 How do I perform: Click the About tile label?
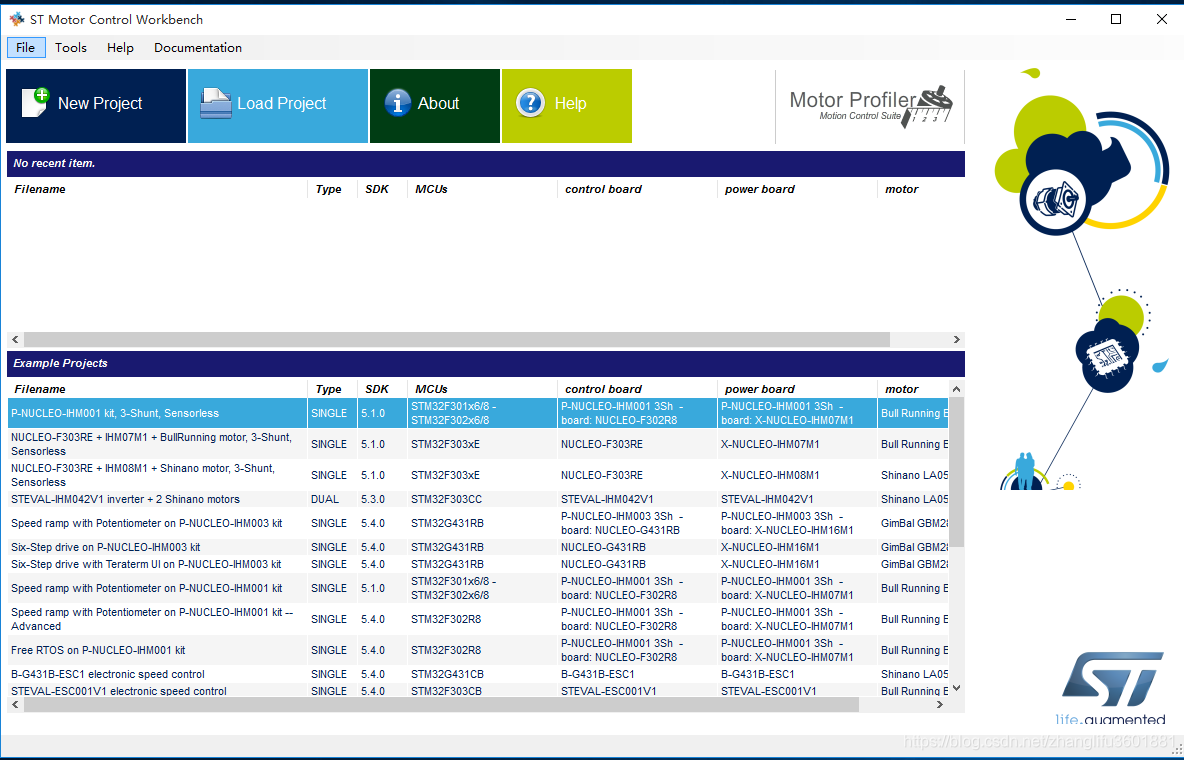(438, 103)
